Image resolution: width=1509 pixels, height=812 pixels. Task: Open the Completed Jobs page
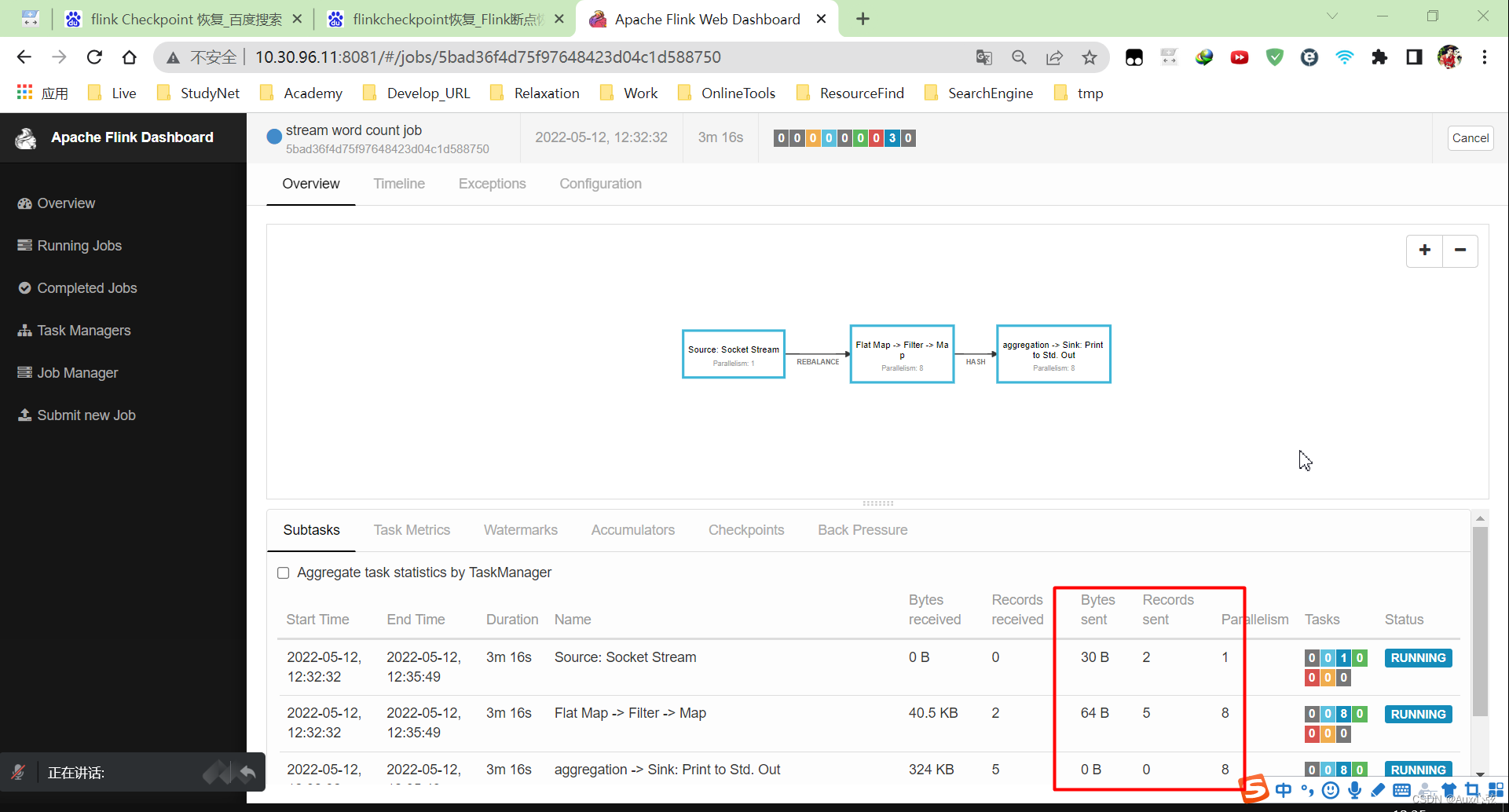[86, 287]
